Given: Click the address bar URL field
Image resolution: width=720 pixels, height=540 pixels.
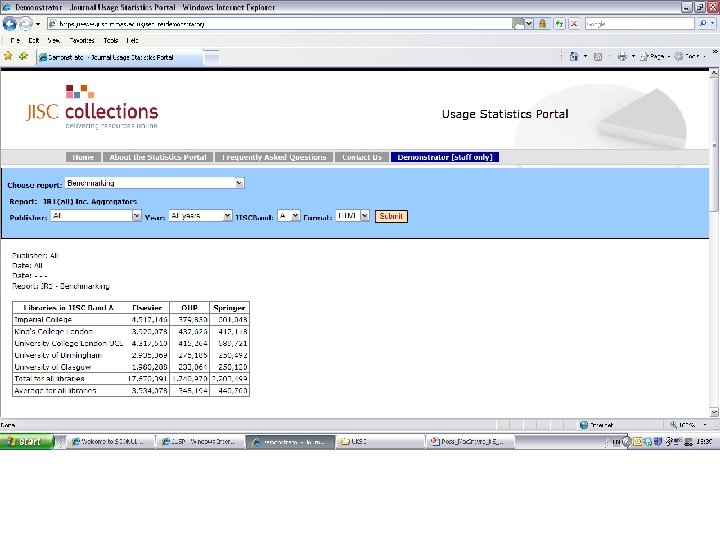Looking at the screenshot, I should click(x=280, y=24).
